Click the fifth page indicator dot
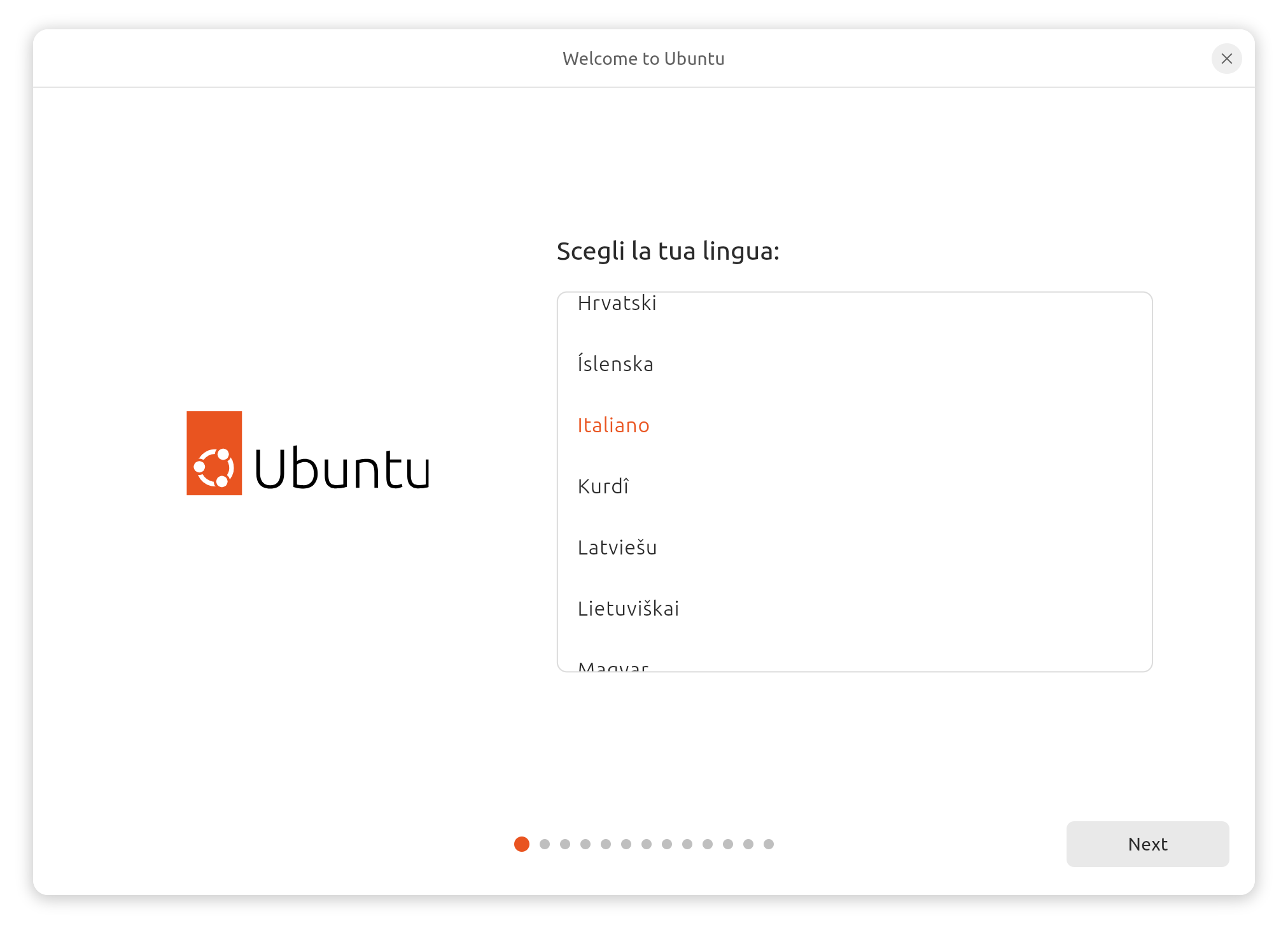The width and height of the screenshot is (1288, 932). click(x=606, y=844)
